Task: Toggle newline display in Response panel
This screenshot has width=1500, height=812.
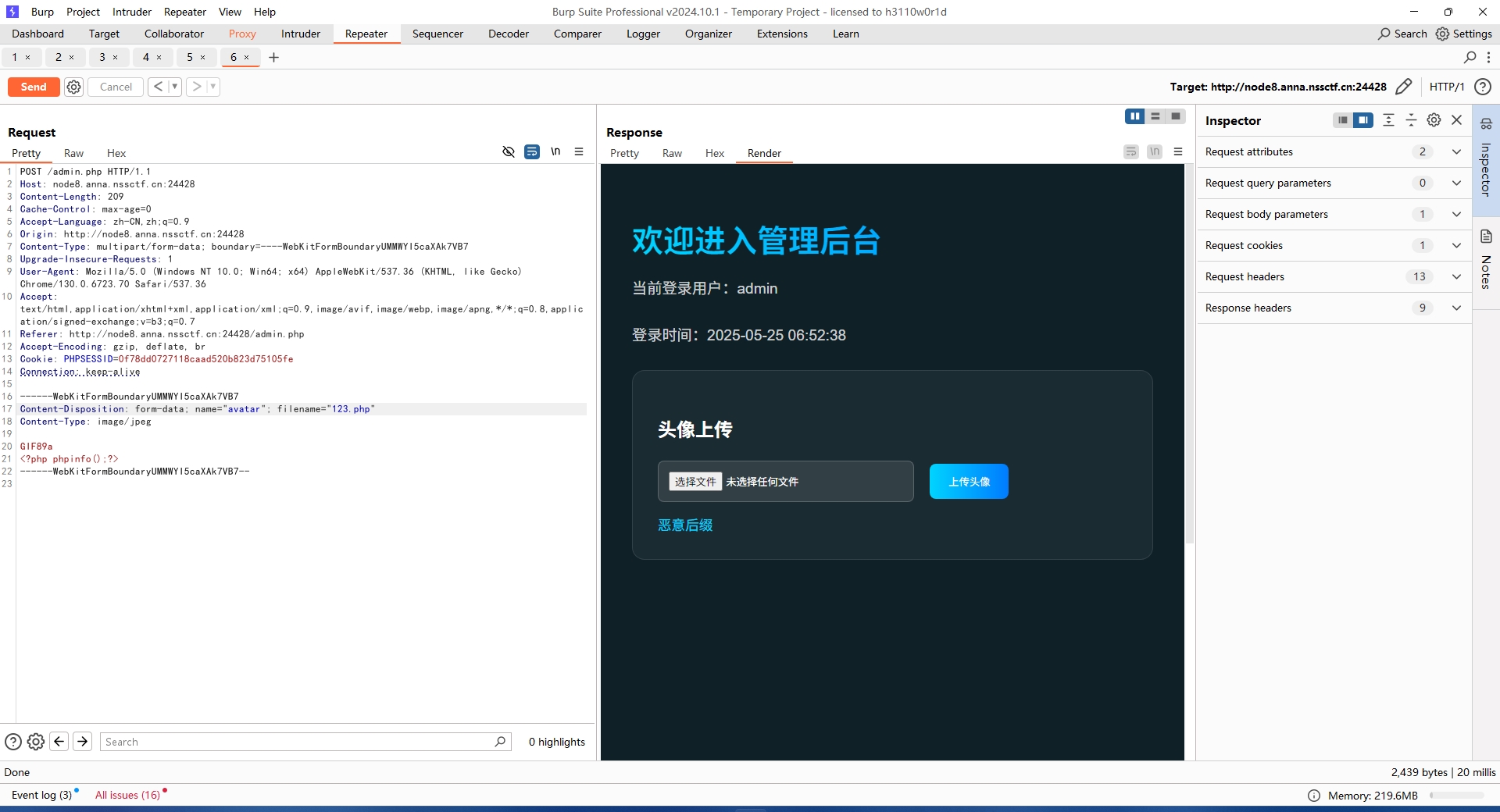Action: tap(1155, 151)
